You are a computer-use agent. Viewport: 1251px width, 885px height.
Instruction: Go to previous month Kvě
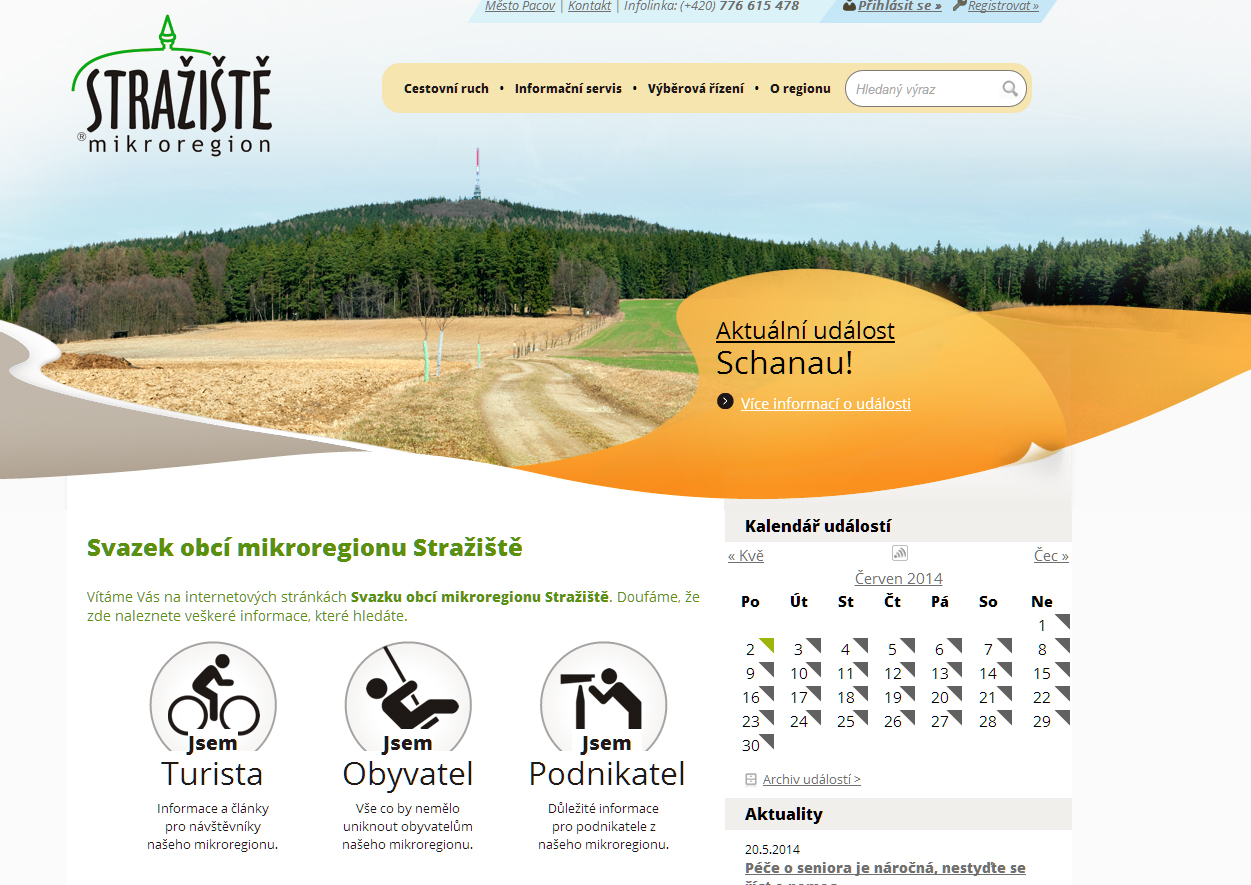[x=745, y=556]
